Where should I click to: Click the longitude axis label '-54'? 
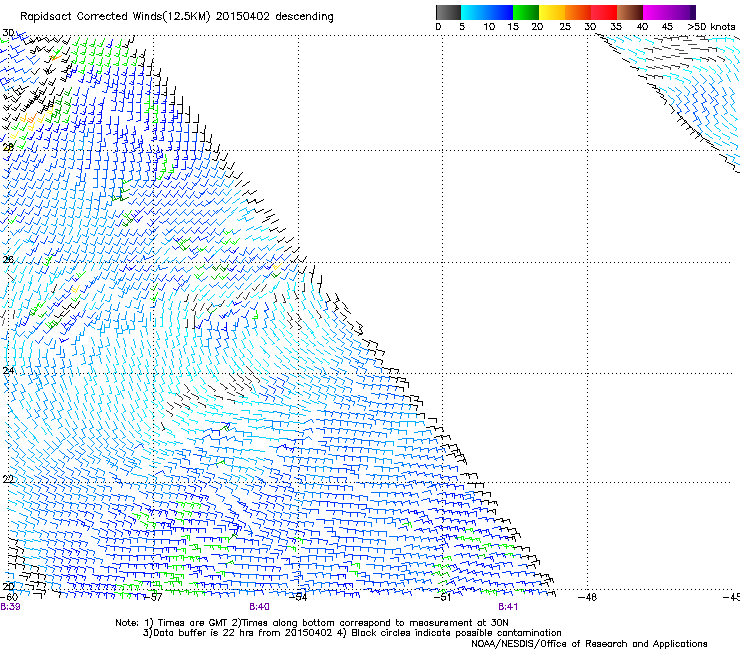click(298, 598)
